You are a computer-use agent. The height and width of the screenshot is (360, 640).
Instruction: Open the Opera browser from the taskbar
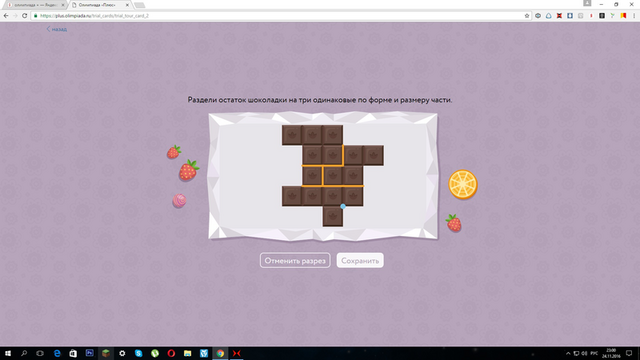171,353
